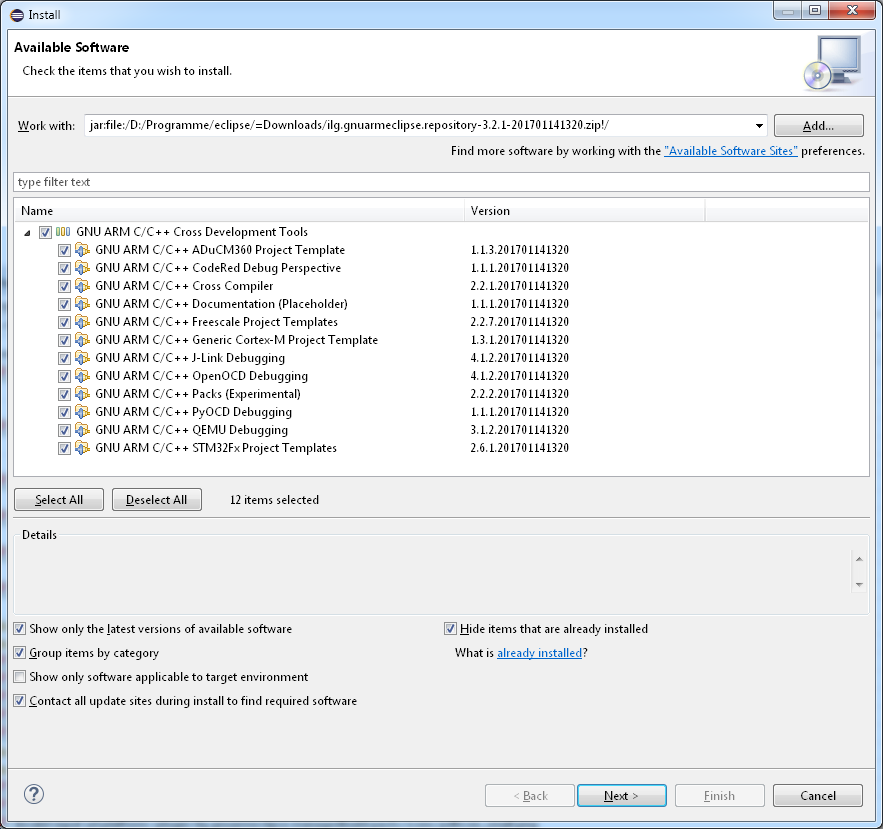This screenshot has width=883, height=829.
Task: Open the Available Software Sites link
Action: 730,151
